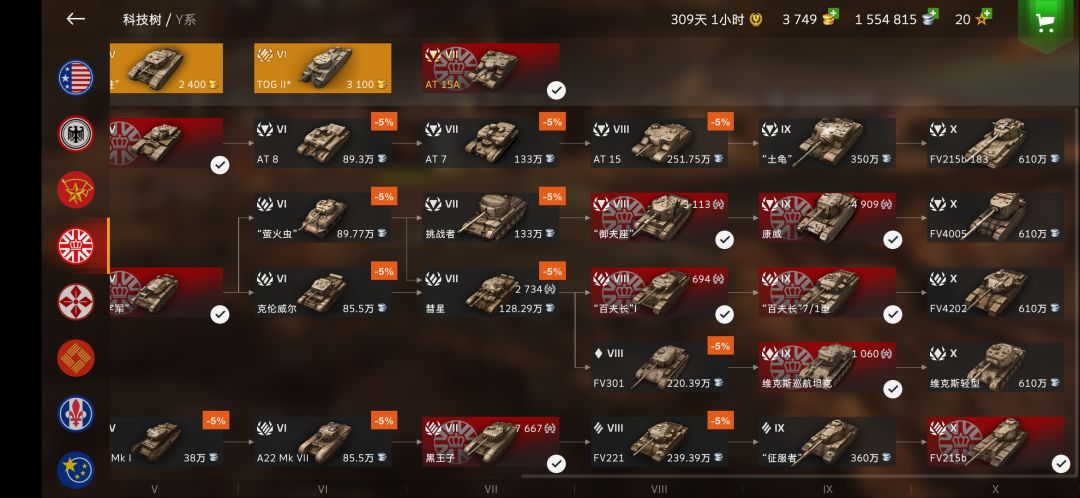
Task: Open the FV215b 183 tank card
Action: 995,143
